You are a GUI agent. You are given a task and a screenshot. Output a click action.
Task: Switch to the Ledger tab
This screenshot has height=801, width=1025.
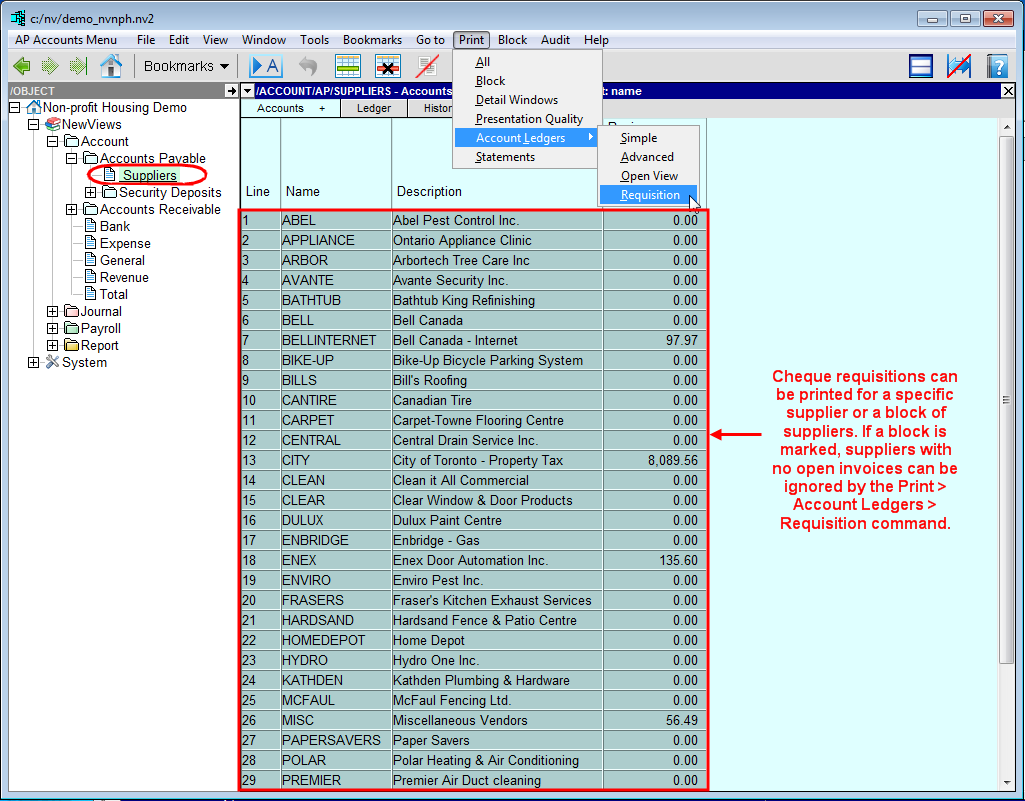pyautogui.click(x=374, y=108)
